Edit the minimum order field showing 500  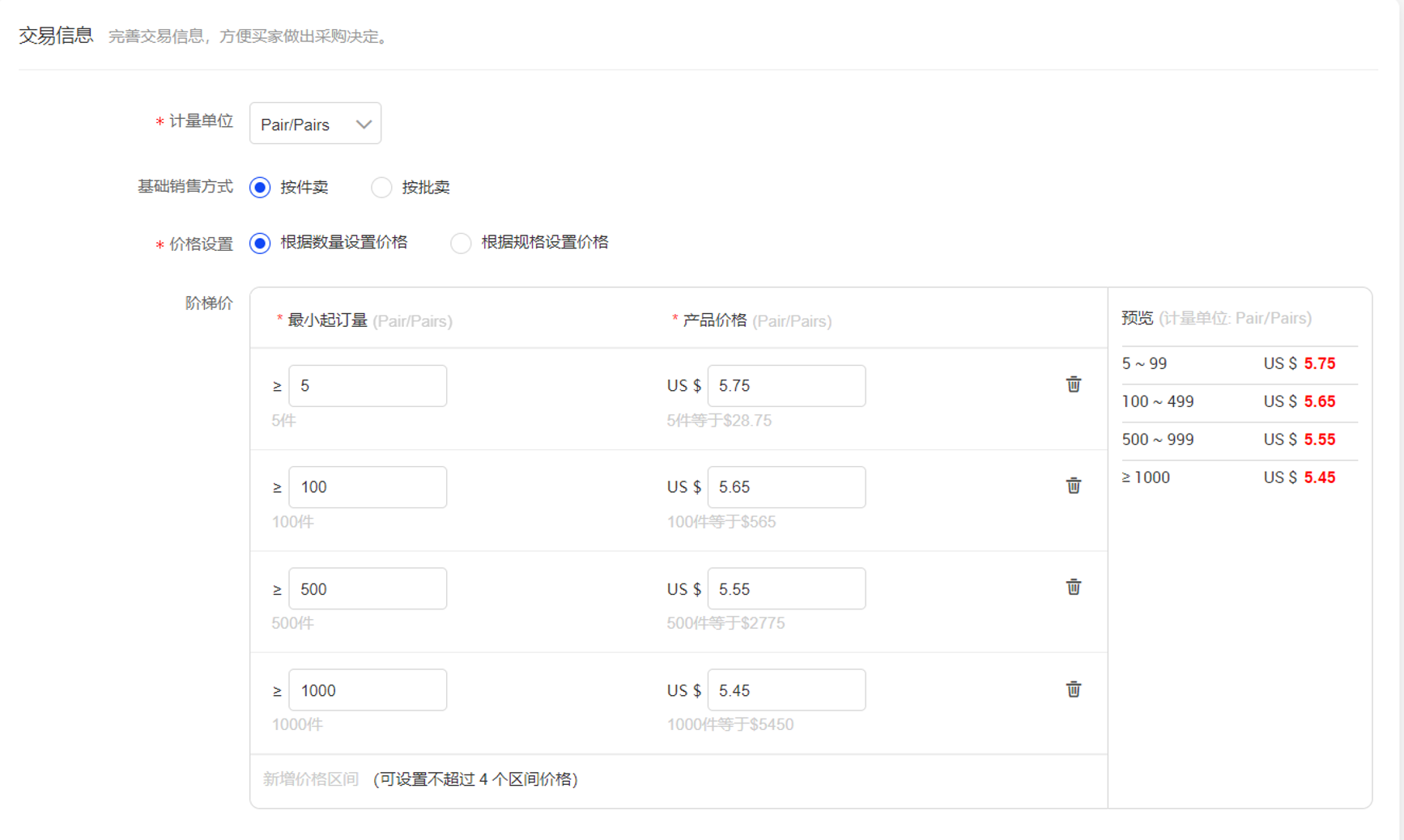pos(368,588)
